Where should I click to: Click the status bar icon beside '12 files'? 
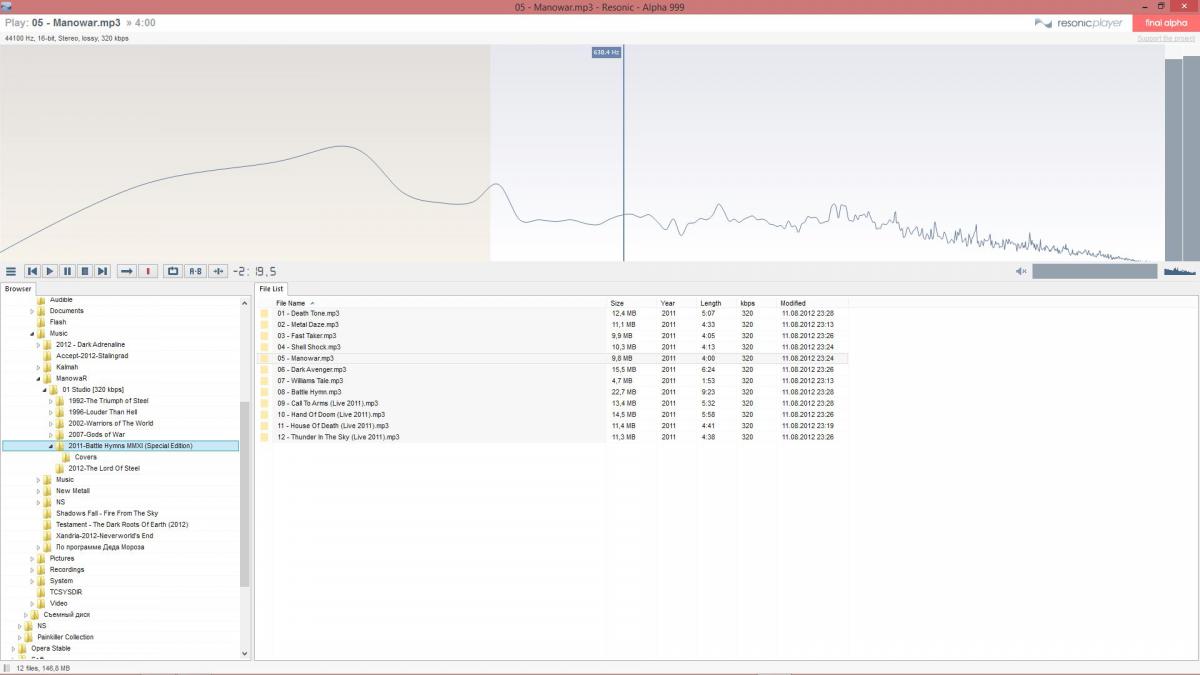pyautogui.click(x=7, y=667)
